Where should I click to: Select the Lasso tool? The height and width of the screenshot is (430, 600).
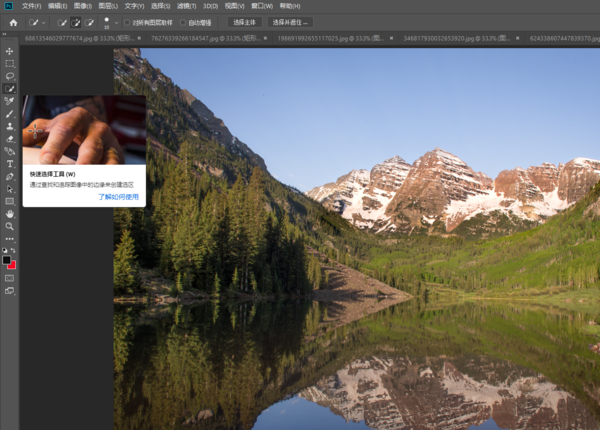click(x=9, y=76)
